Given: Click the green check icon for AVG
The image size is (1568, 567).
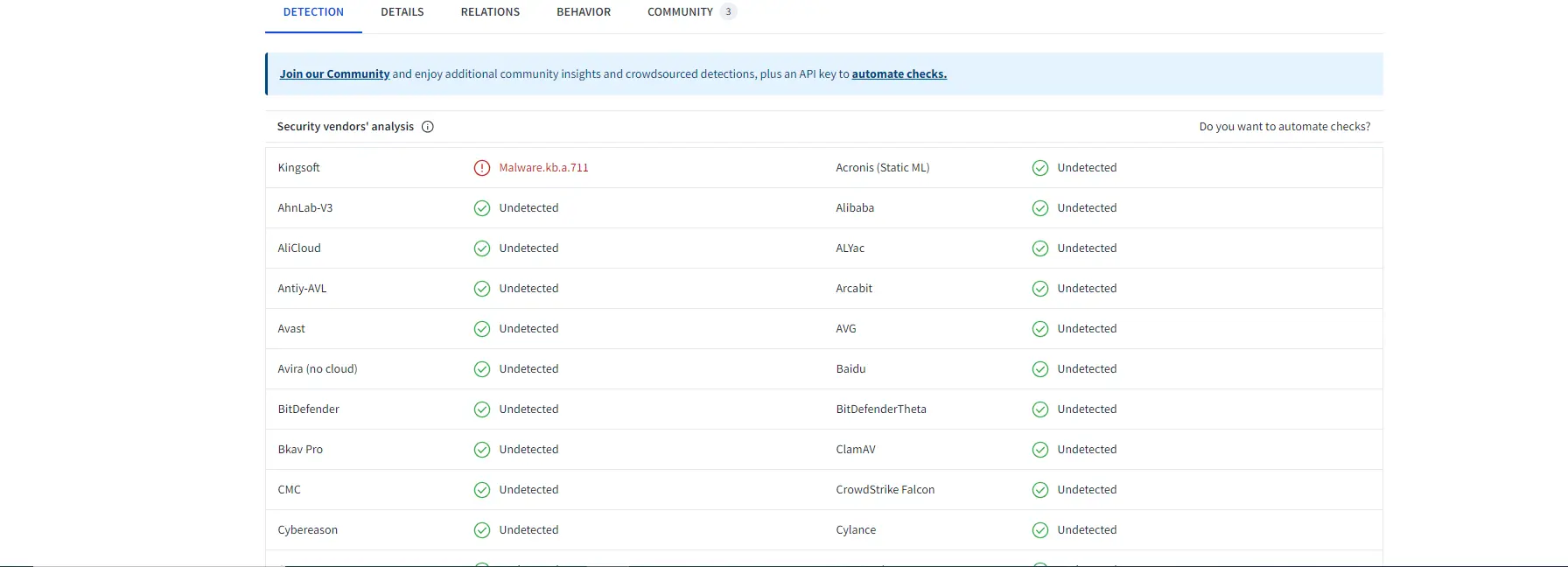Looking at the screenshot, I should click(1040, 329).
